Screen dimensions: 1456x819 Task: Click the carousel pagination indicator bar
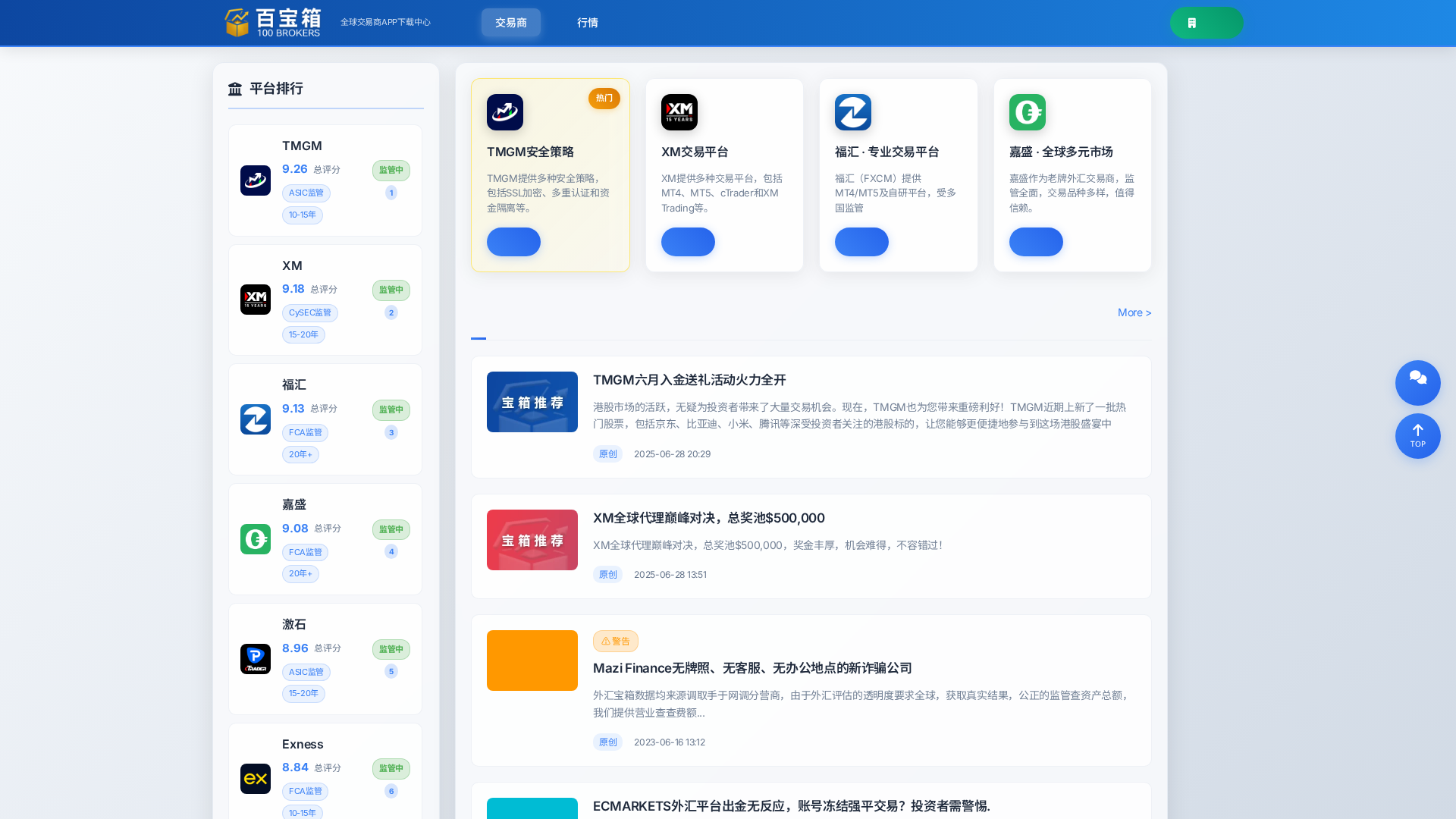[x=479, y=338]
